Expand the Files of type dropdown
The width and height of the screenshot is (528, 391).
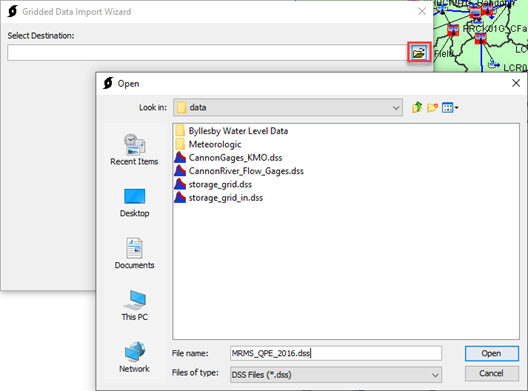pyautogui.click(x=435, y=375)
